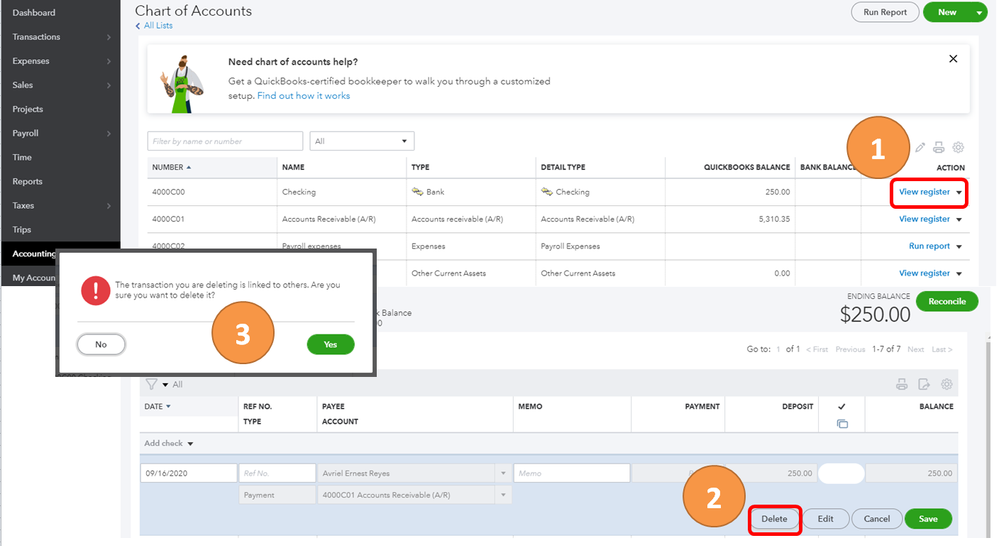Click the filter funnel icon in register
This screenshot has width=999, height=546.
pyautogui.click(x=152, y=384)
